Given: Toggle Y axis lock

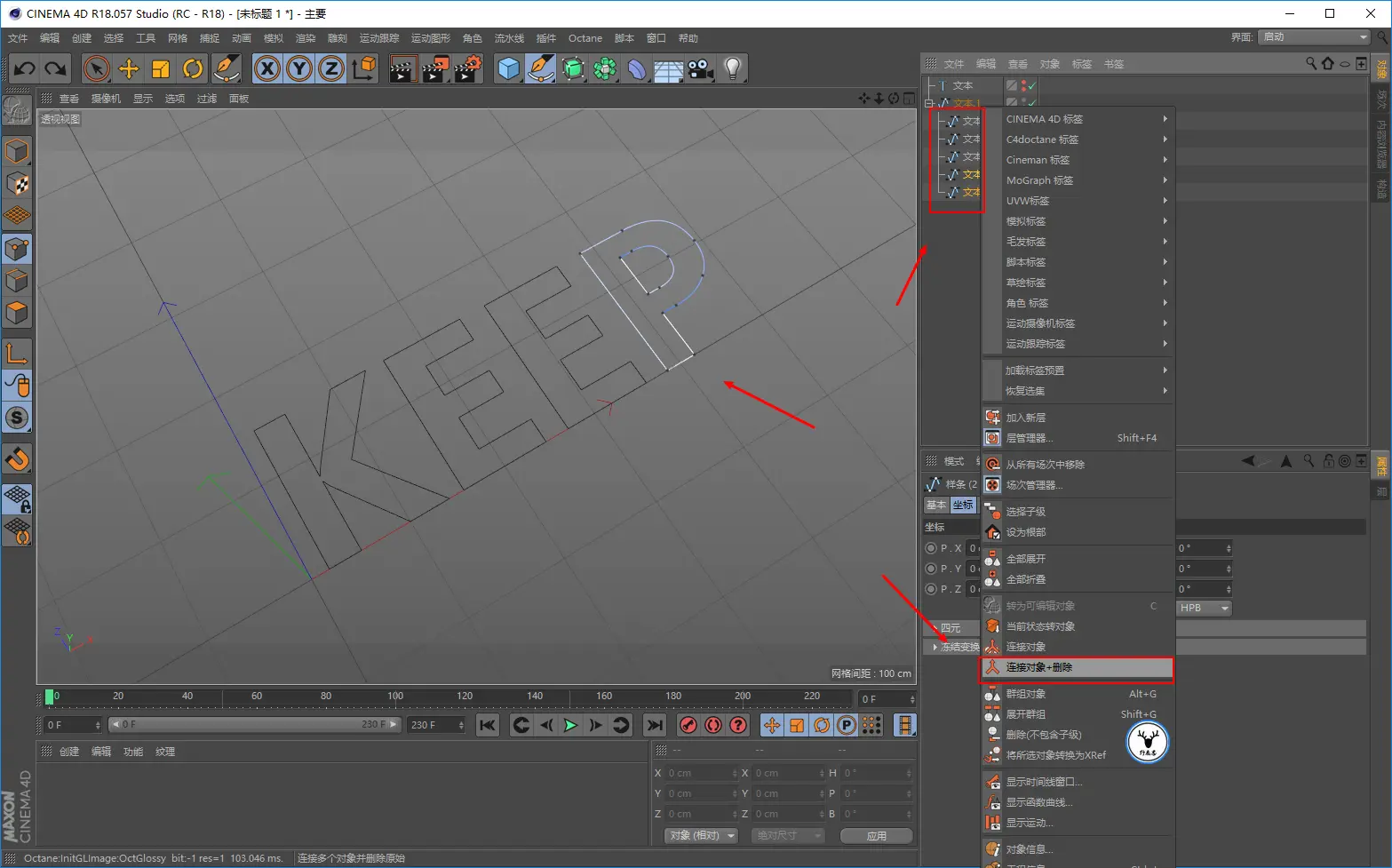Looking at the screenshot, I should point(299,68).
